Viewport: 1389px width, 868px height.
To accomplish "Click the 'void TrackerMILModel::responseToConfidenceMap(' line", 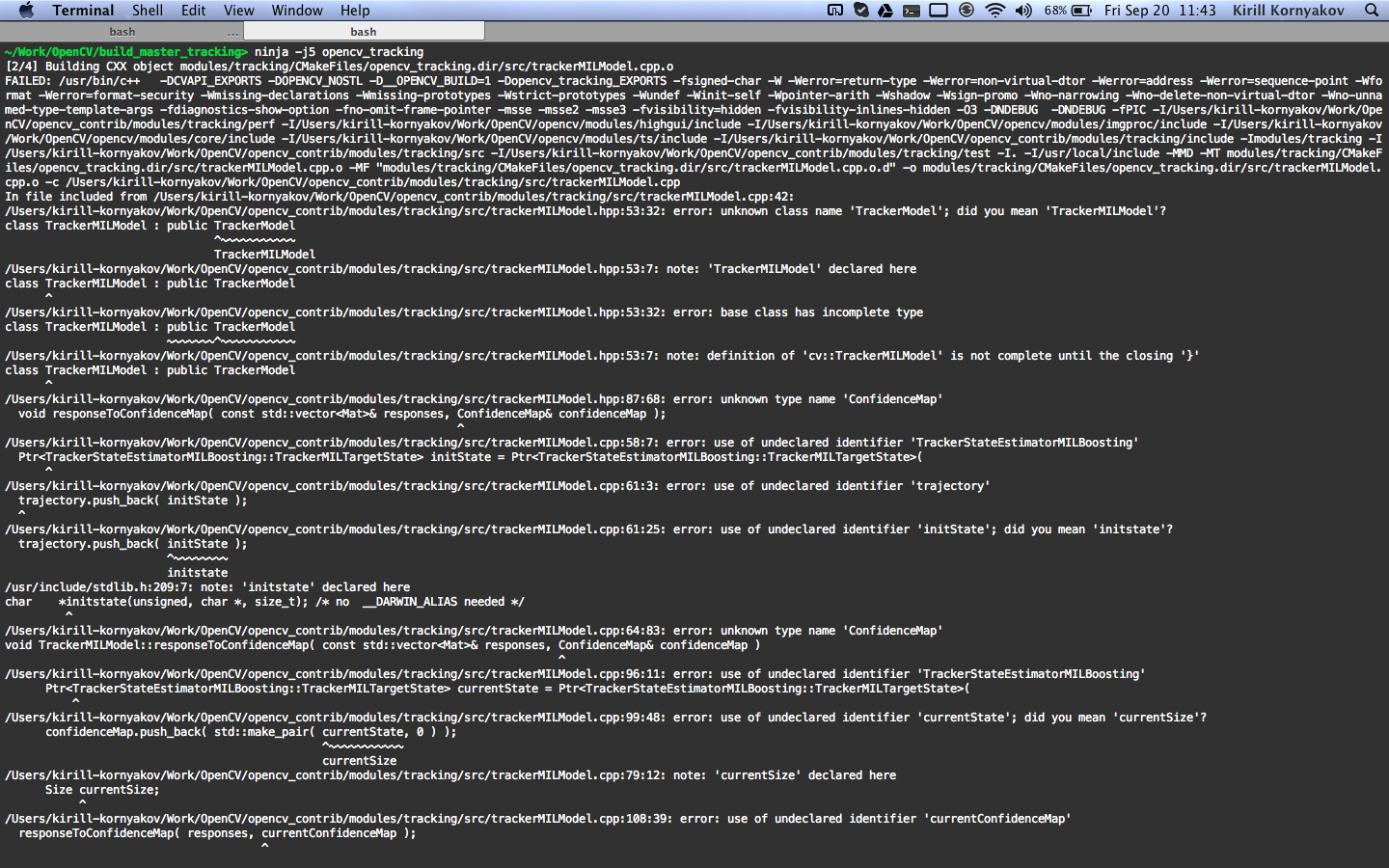I will [382, 645].
